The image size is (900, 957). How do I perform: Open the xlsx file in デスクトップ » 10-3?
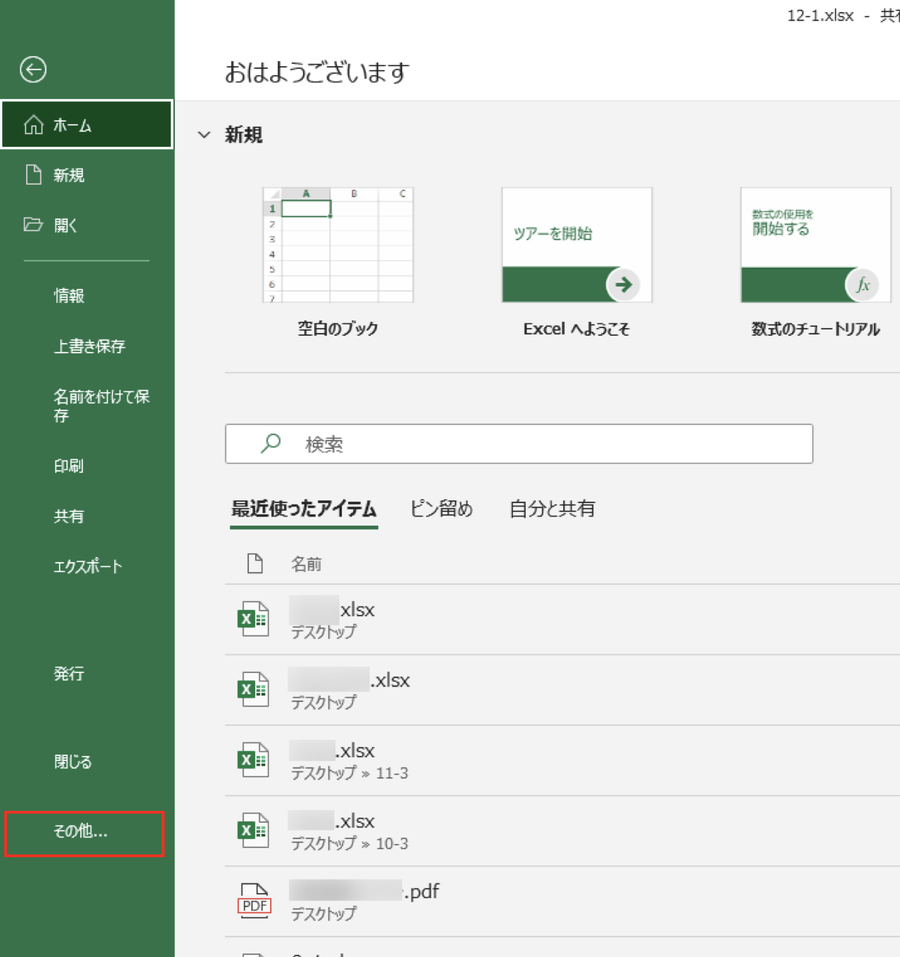pos(562,831)
